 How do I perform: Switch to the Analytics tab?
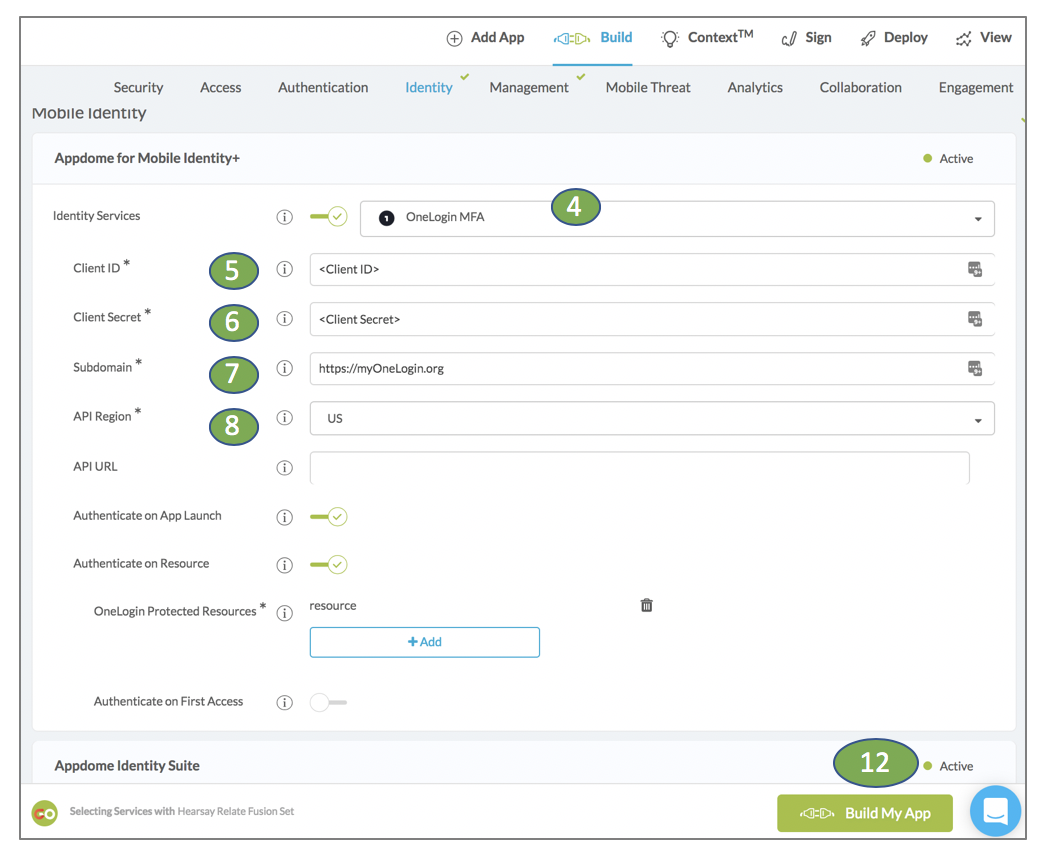click(755, 88)
